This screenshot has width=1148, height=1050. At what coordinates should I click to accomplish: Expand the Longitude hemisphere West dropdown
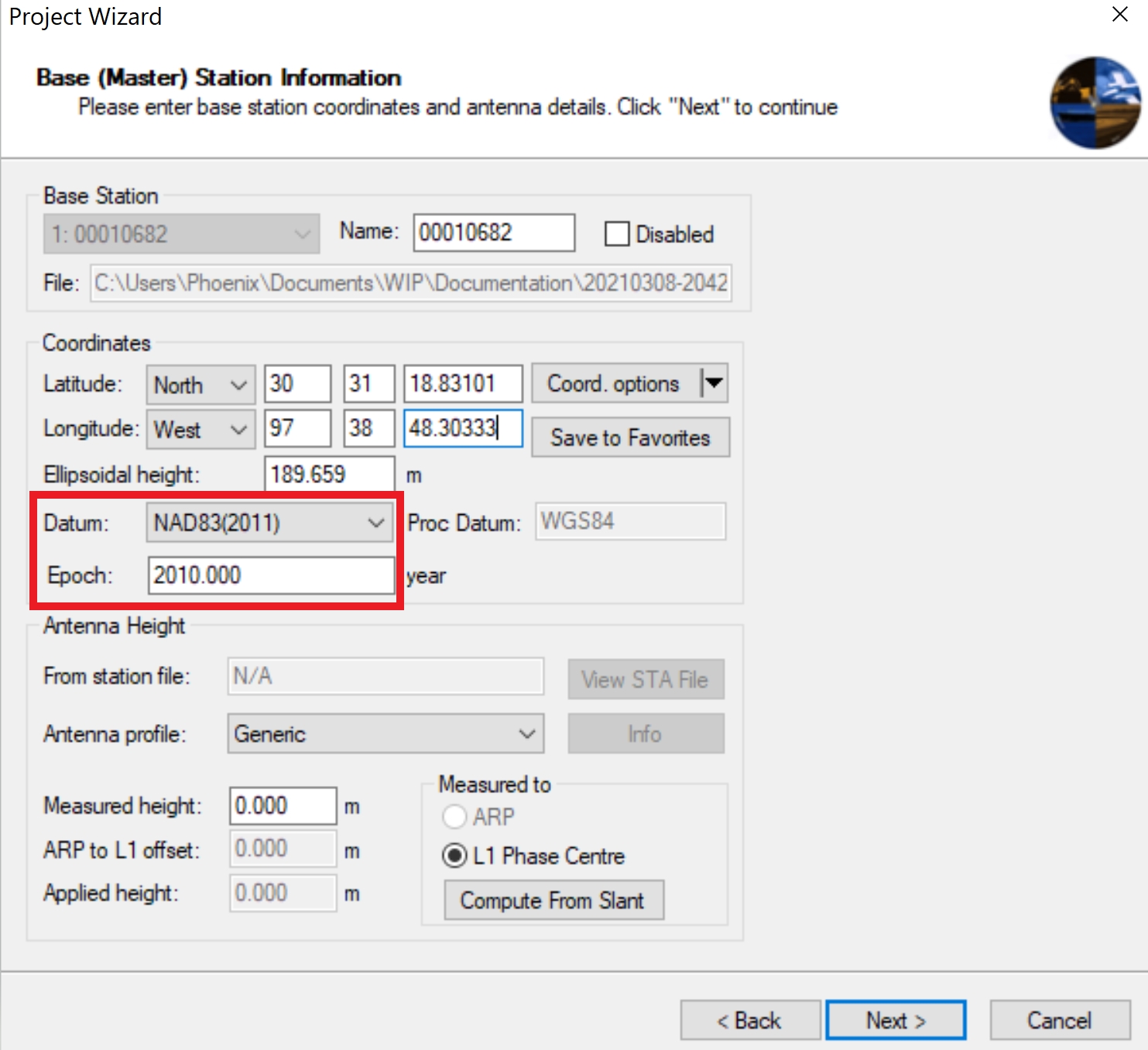pos(200,429)
